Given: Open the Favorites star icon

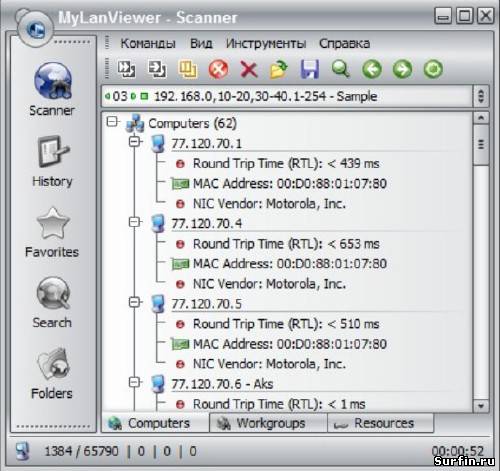Looking at the screenshot, I should click(53, 223).
